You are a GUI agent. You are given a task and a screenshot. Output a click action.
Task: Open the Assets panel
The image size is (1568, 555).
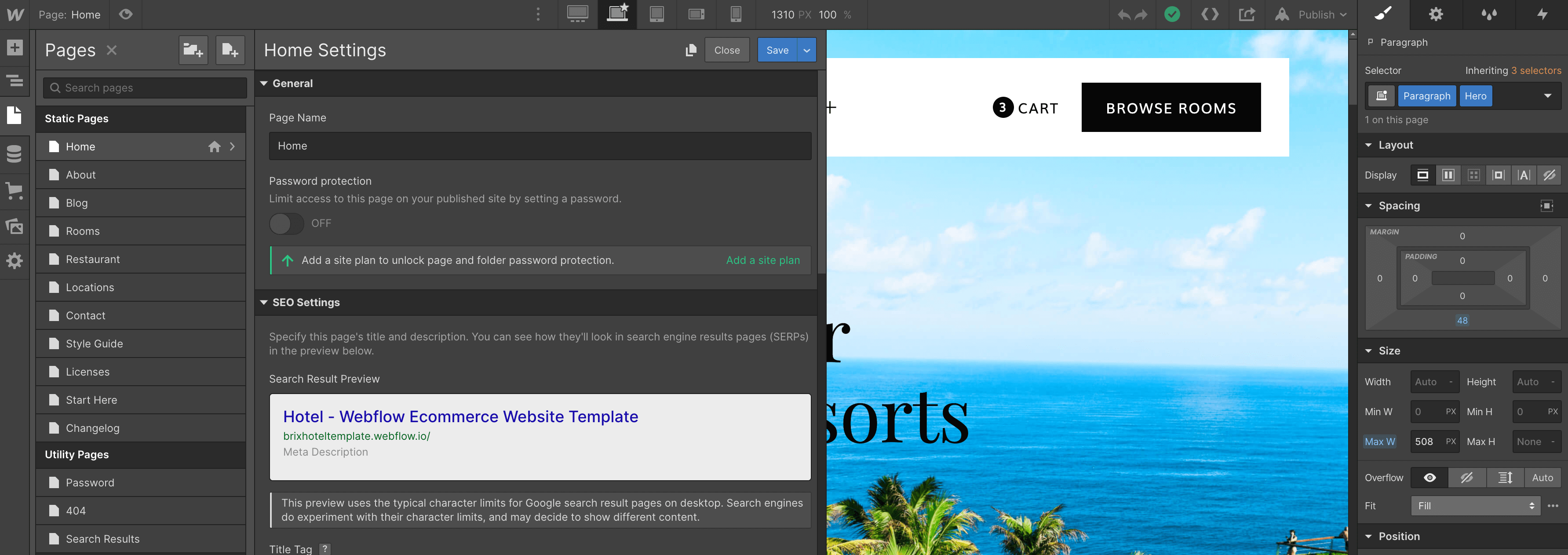click(15, 226)
